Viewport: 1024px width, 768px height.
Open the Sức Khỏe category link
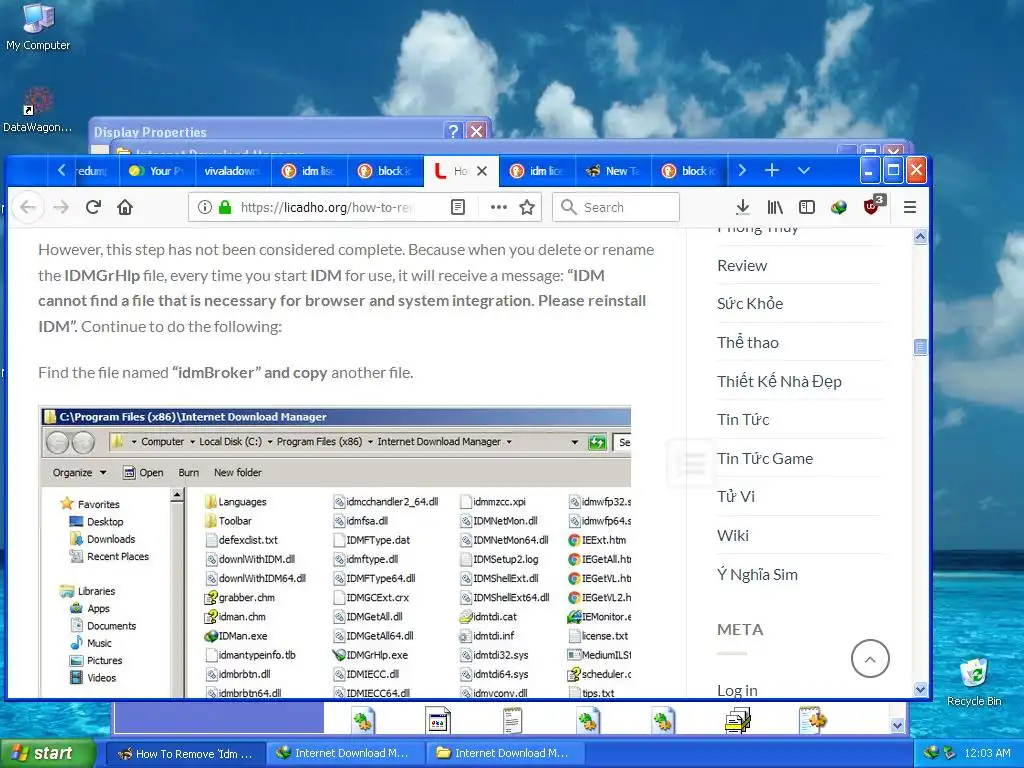750,304
